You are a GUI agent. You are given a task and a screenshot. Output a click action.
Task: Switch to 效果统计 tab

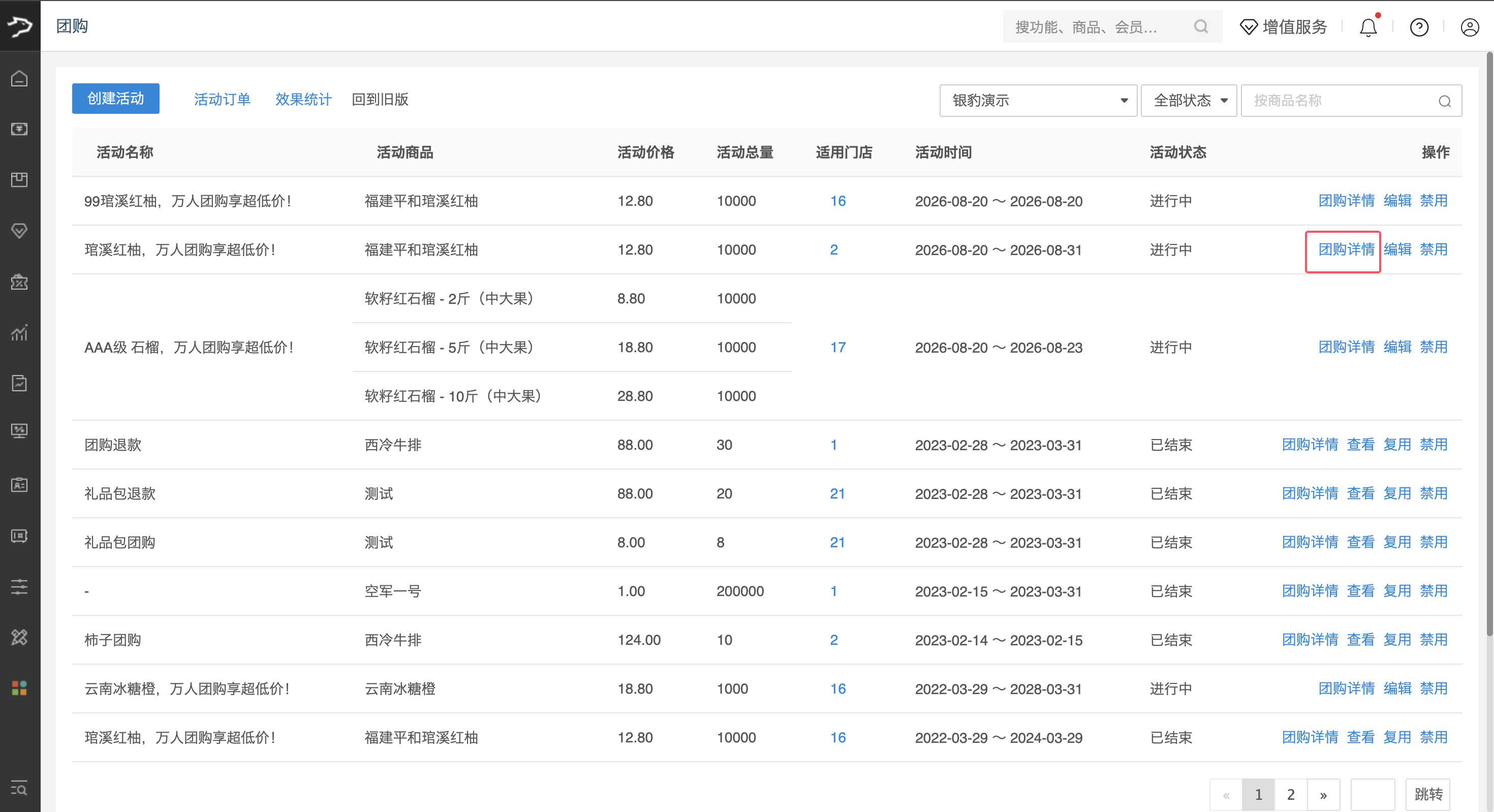(x=303, y=99)
